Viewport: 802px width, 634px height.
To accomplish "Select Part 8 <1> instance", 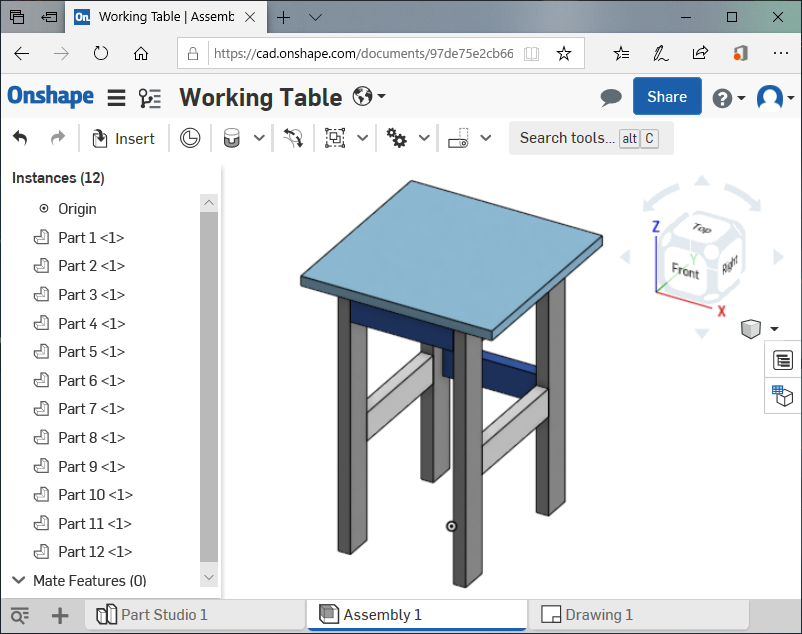I will point(79,438).
